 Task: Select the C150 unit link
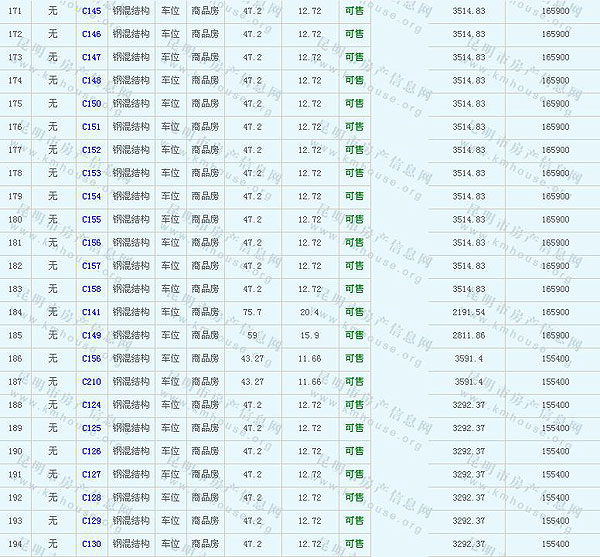[x=91, y=103]
